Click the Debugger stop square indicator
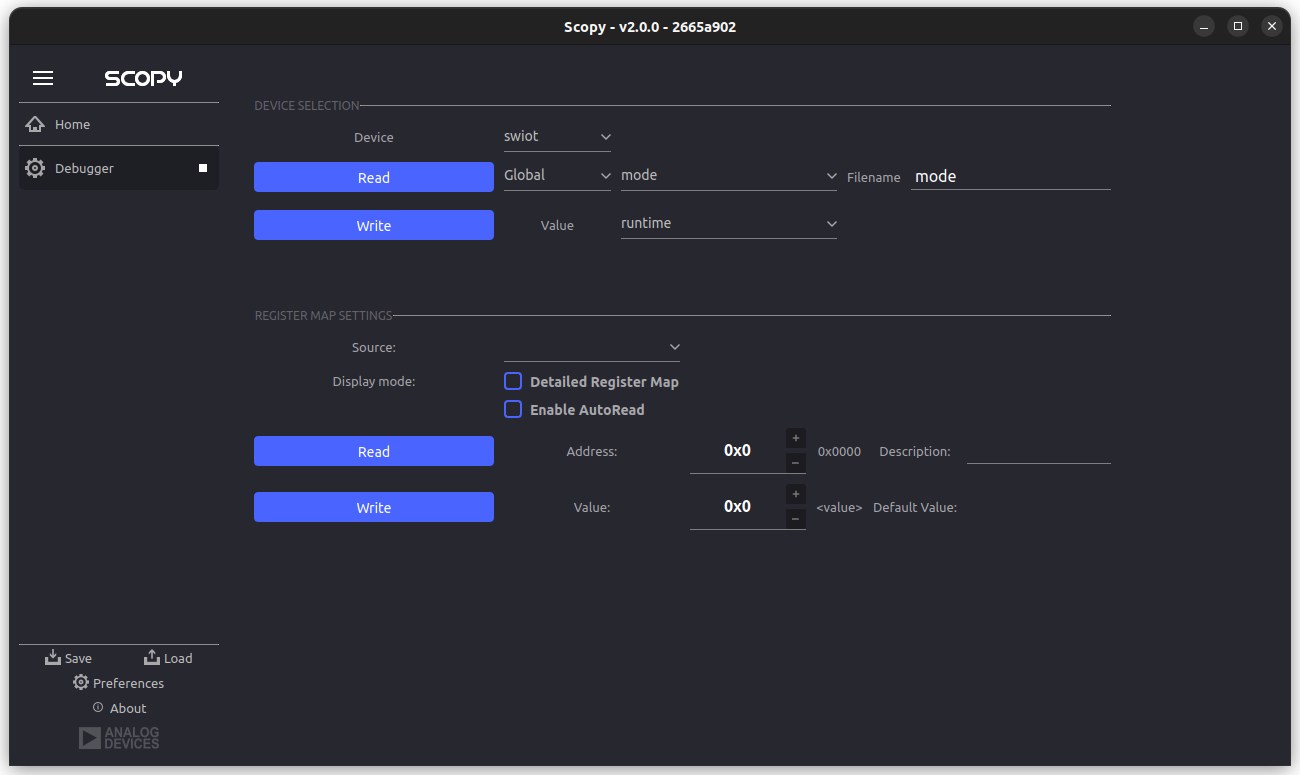 tap(203, 168)
